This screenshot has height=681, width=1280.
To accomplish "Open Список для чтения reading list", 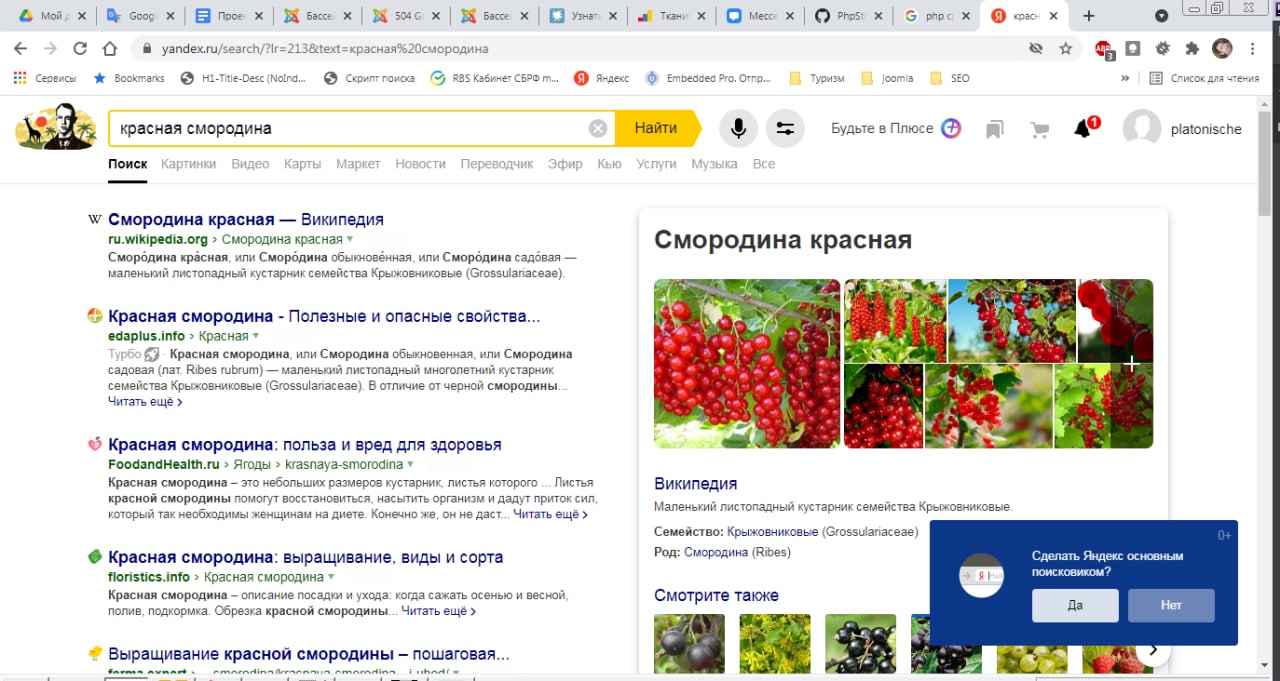I will 1204,78.
